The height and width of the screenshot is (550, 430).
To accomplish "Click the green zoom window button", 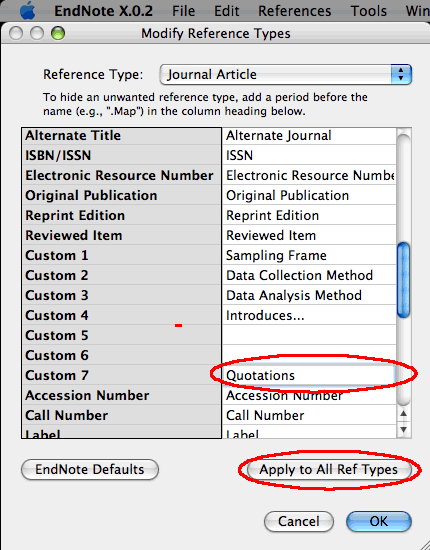I will 58,34.
